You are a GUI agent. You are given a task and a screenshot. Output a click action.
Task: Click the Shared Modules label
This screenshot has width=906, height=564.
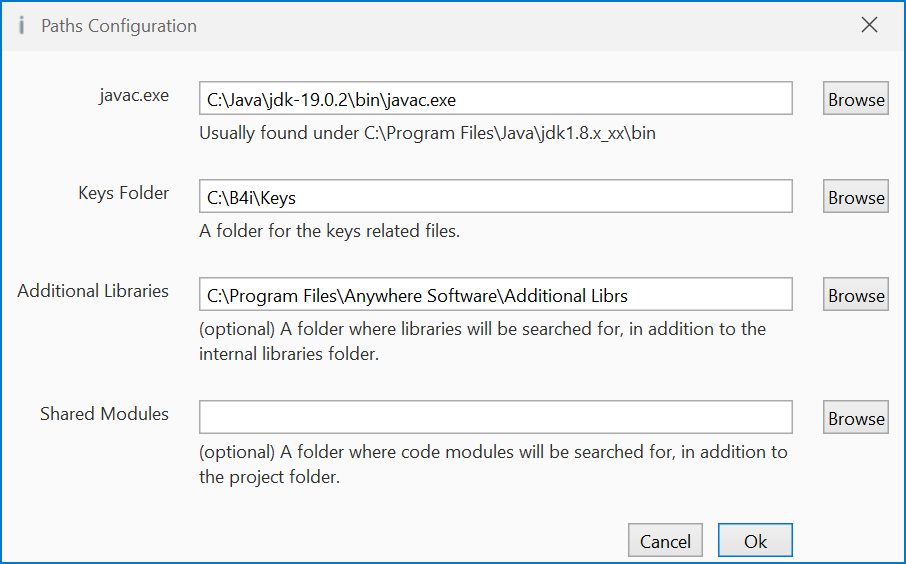coord(104,413)
